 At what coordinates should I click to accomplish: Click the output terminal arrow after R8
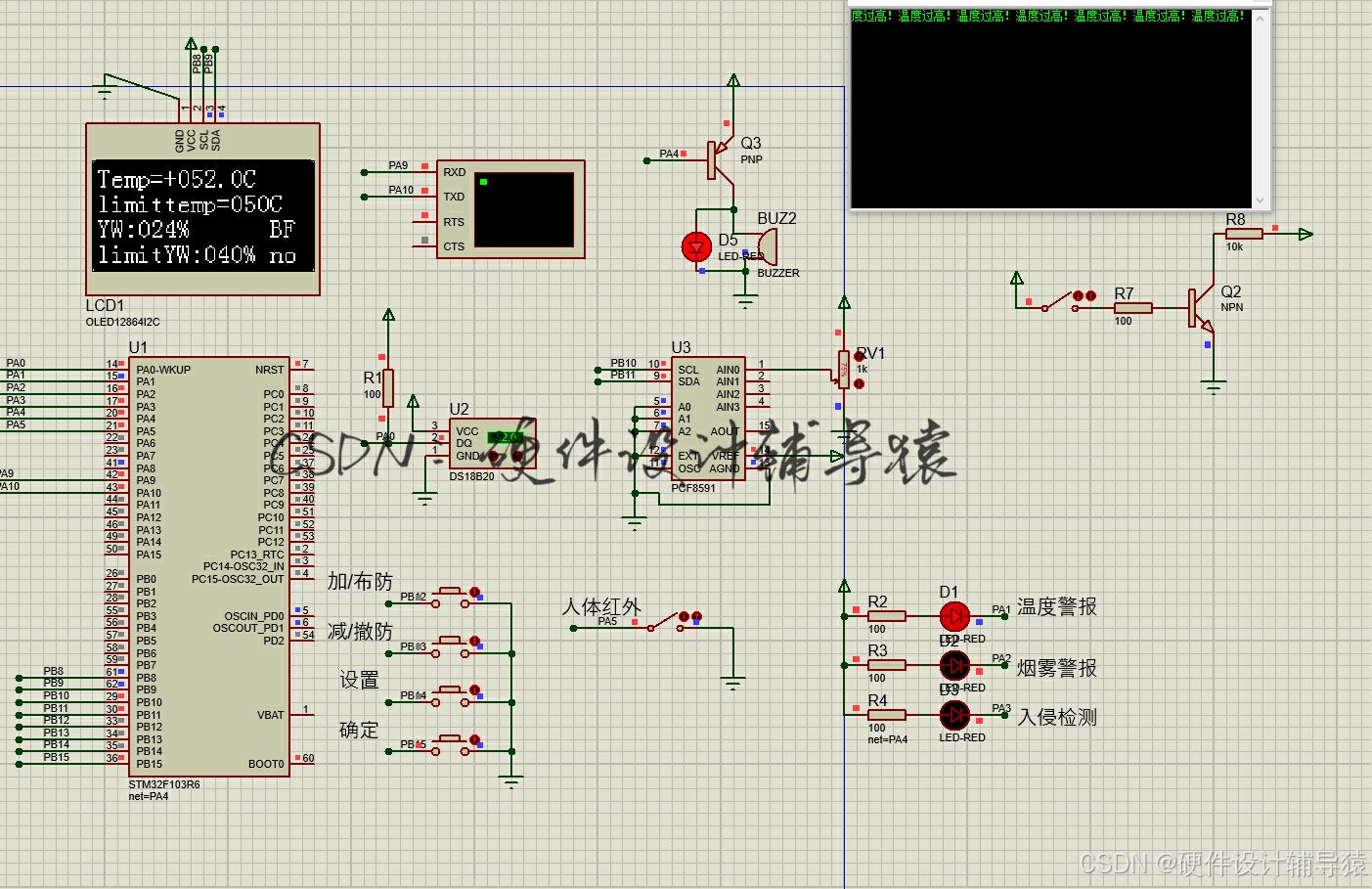click(x=1306, y=234)
